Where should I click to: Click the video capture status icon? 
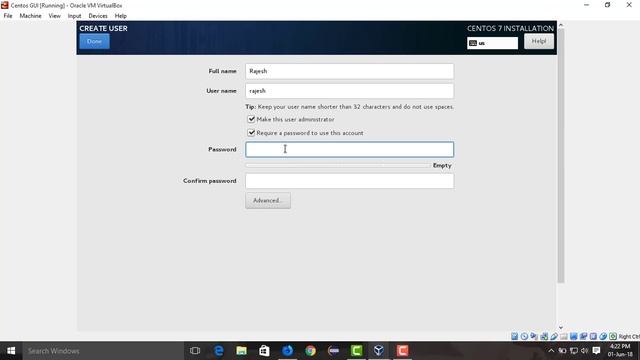(583, 336)
